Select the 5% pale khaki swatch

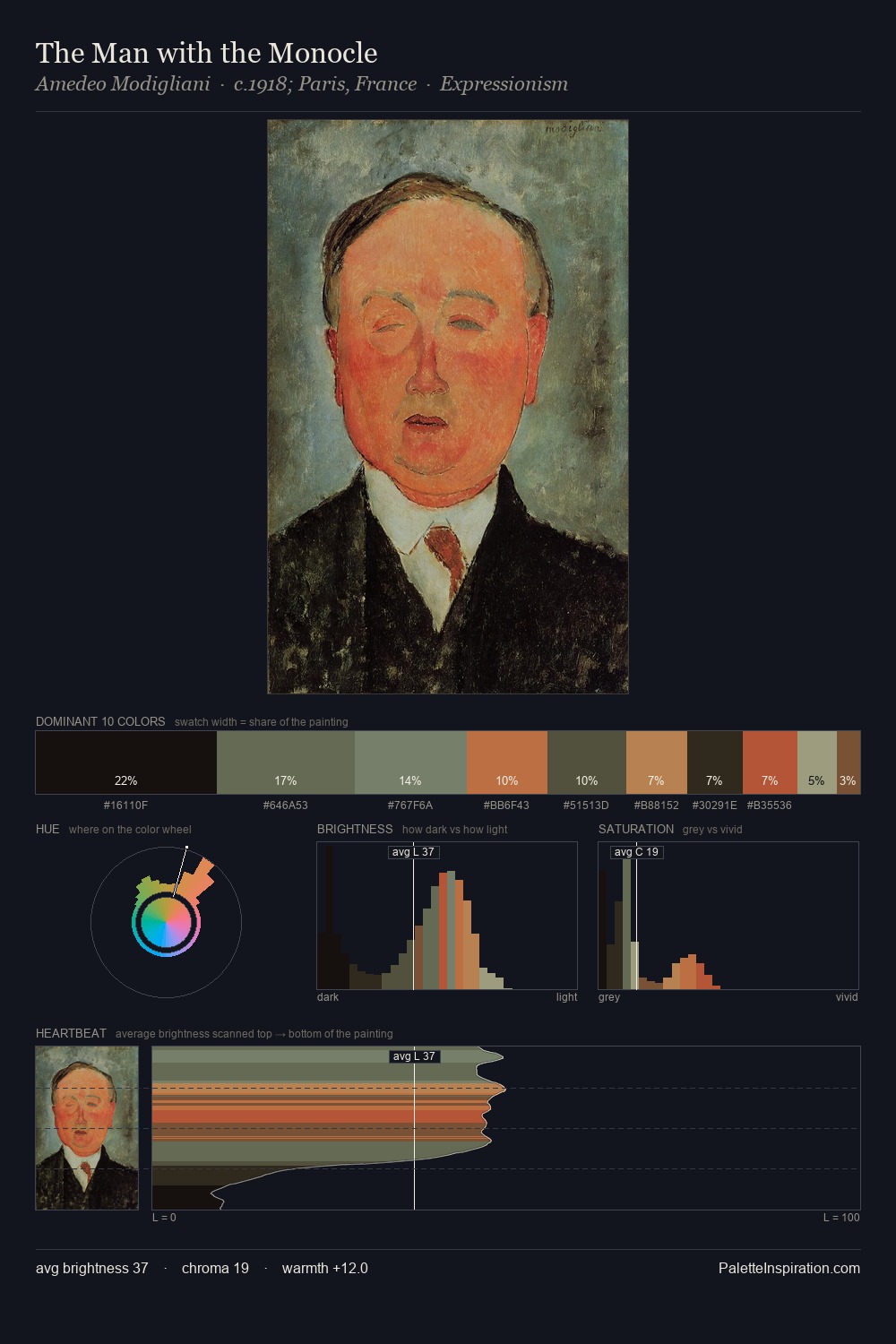click(x=817, y=762)
